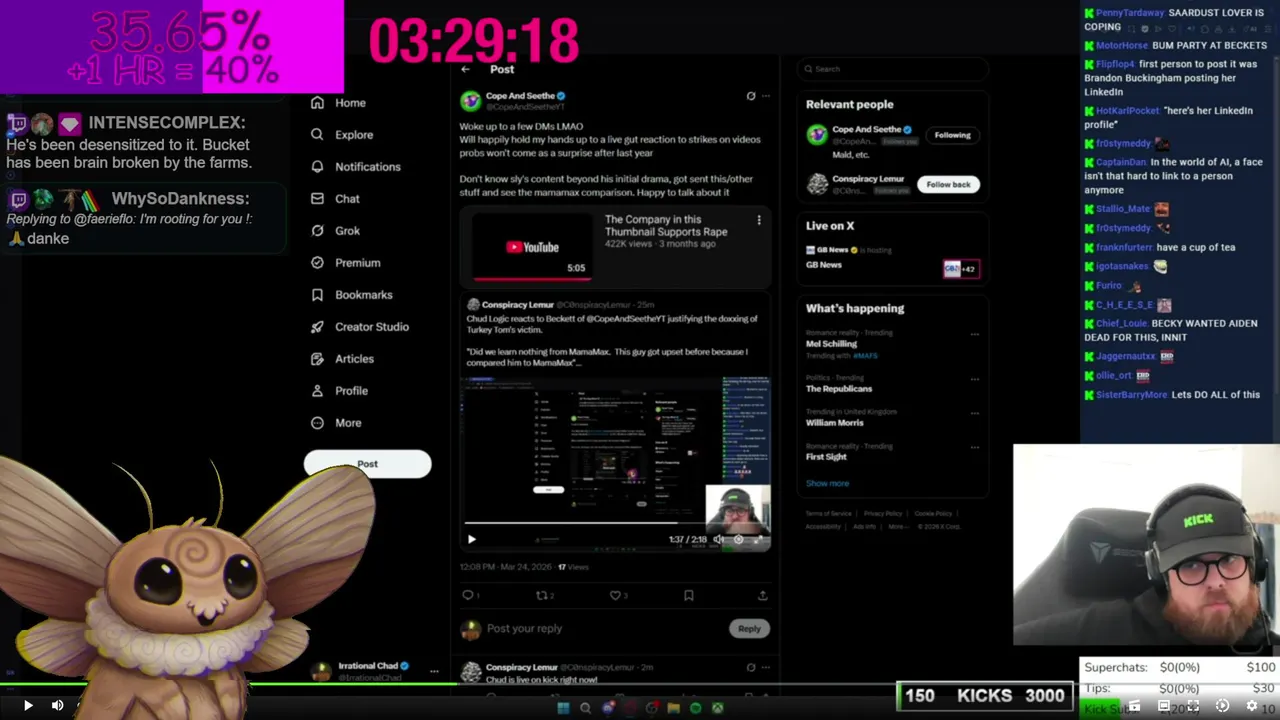
Task: Open the Grok icon in sidebar
Action: (317, 231)
